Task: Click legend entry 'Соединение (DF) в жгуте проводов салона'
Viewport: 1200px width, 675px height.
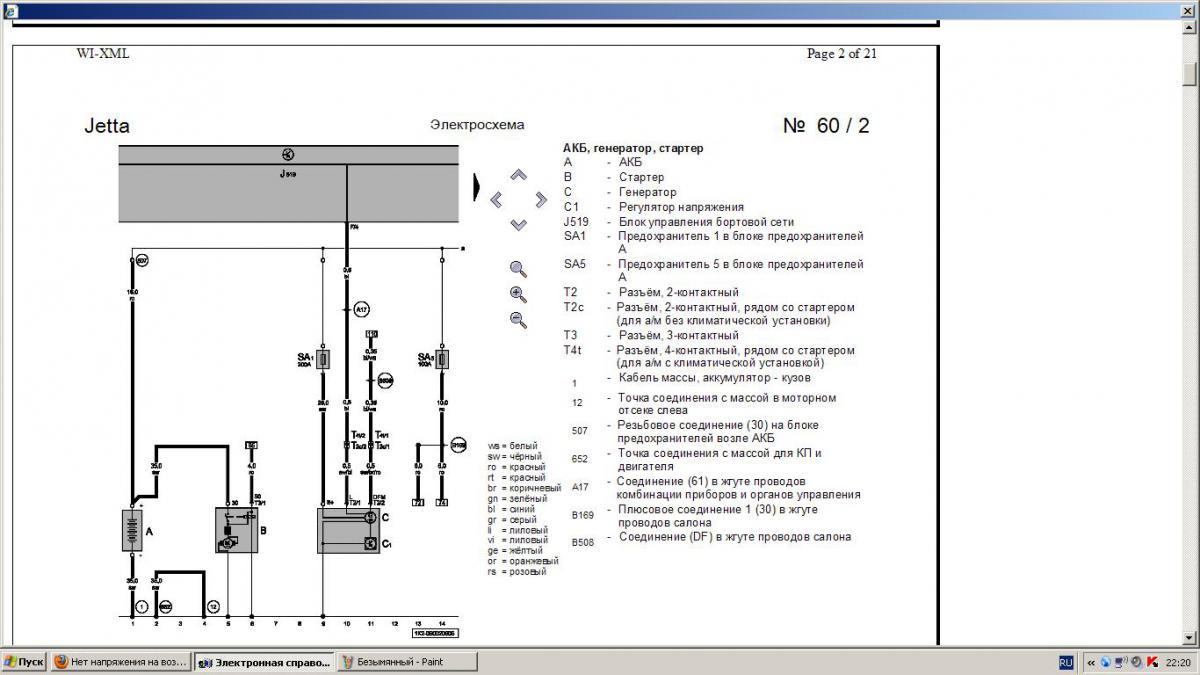Action: point(735,537)
